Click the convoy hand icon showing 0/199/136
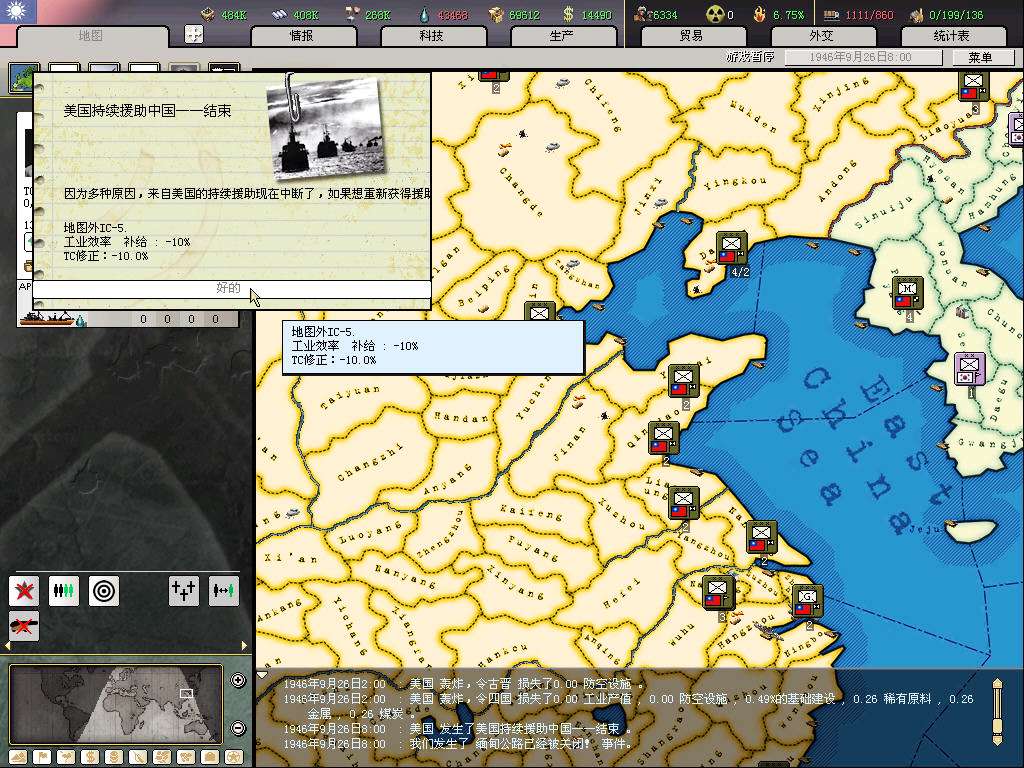 [x=917, y=14]
